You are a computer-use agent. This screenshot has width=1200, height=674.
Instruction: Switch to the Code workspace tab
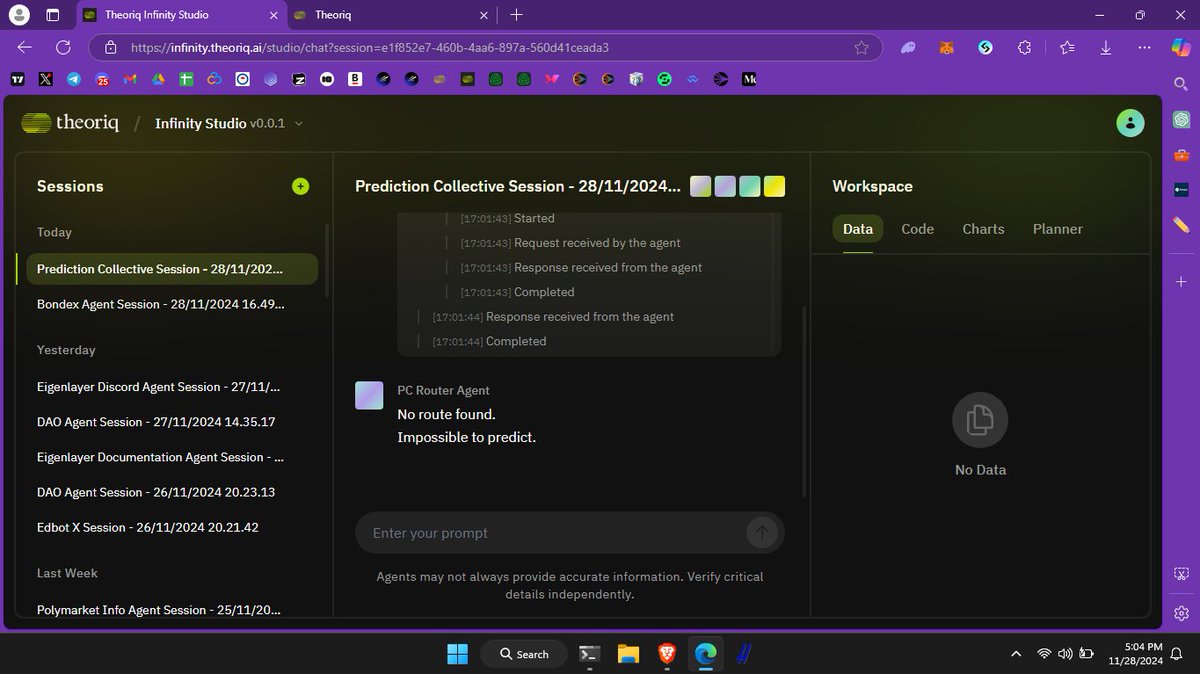tap(917, 229)
